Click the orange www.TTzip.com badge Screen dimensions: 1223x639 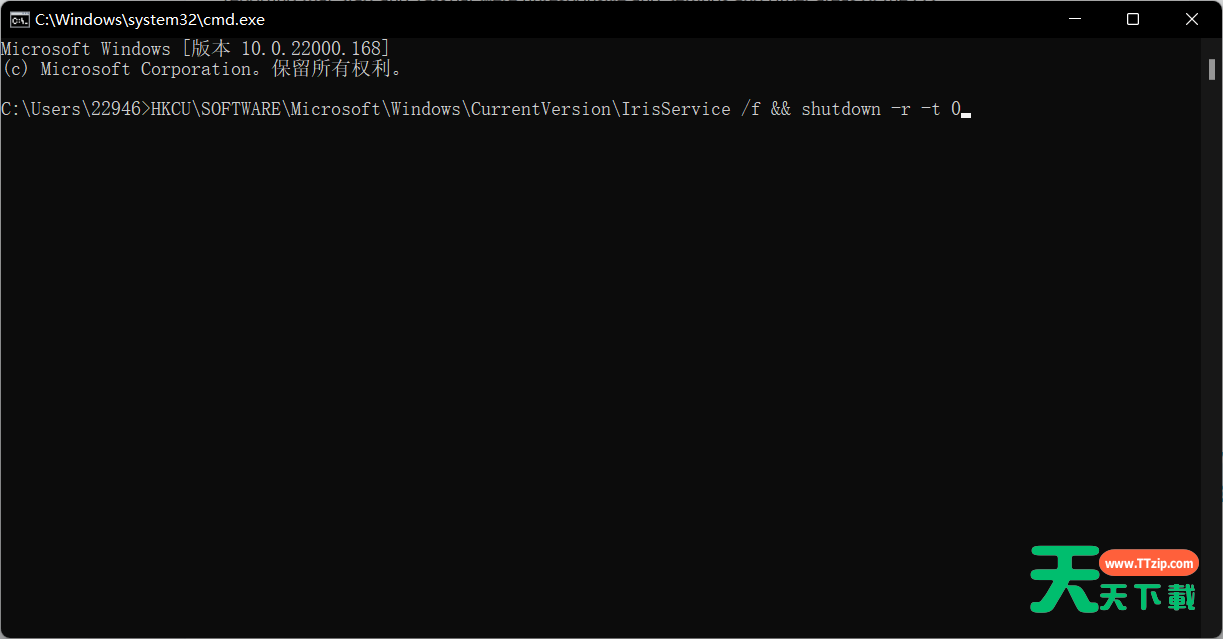(1149, 564)
